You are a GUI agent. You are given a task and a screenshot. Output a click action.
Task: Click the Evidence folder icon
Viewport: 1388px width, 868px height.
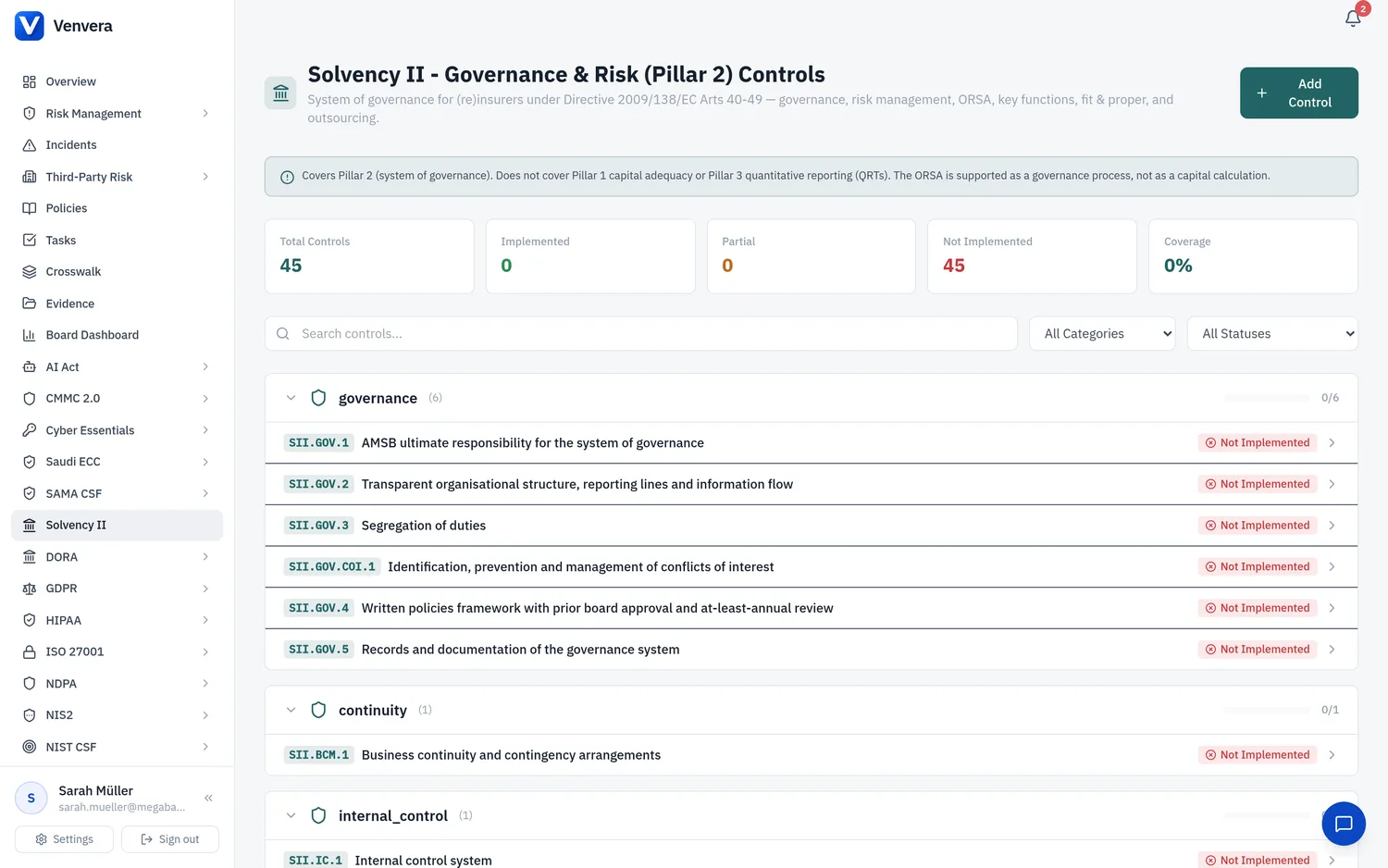tap(30, 304)
